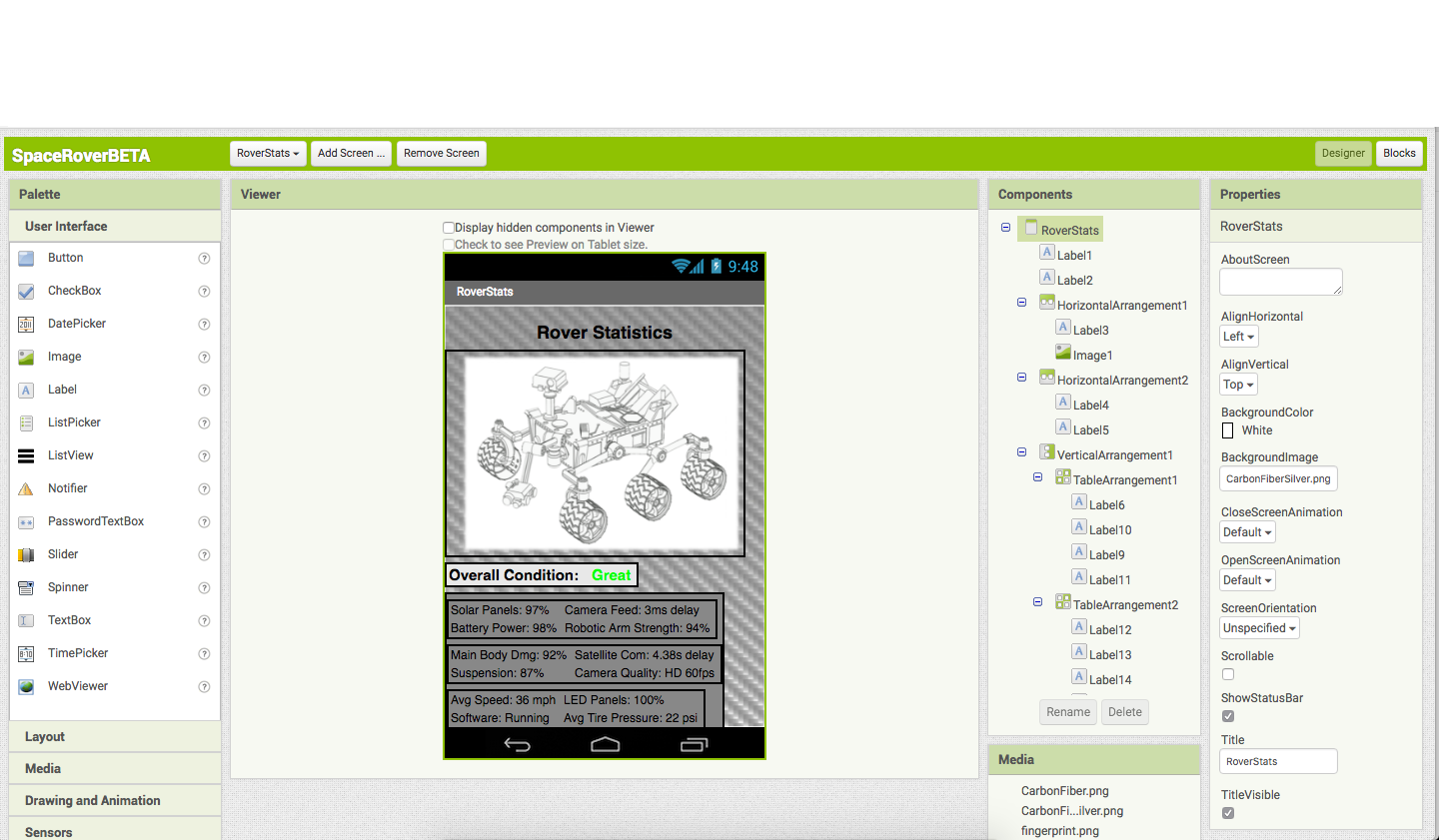Click the phone preview back arrow icon
Viewport: 1439px width, 840px height.
[x=517, y=744]
